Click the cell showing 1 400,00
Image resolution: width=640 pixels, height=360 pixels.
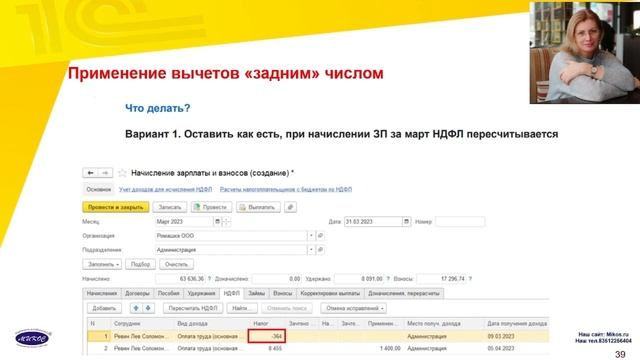click(384, 349)
